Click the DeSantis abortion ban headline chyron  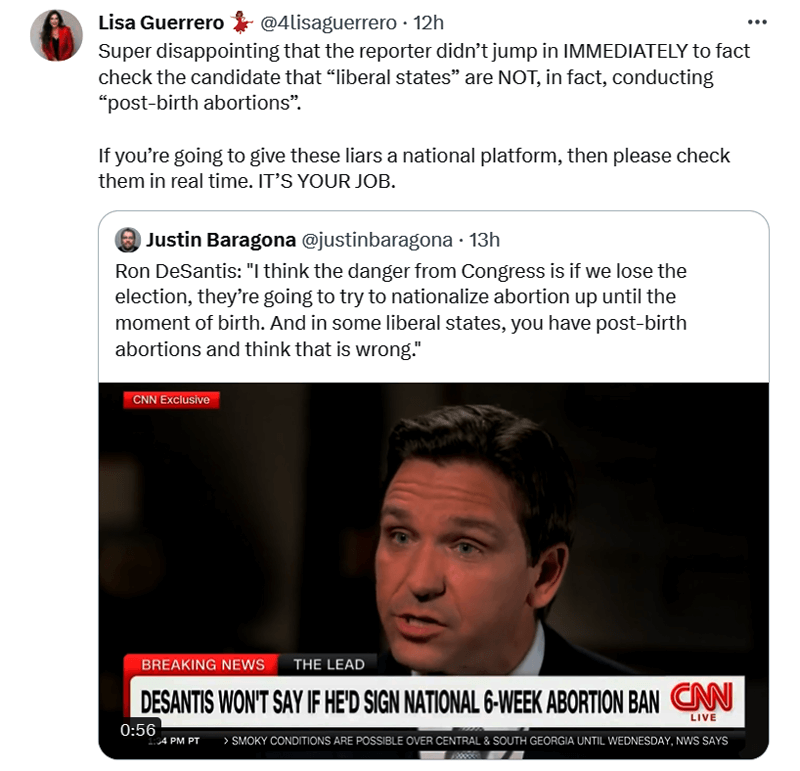point(399,702)
